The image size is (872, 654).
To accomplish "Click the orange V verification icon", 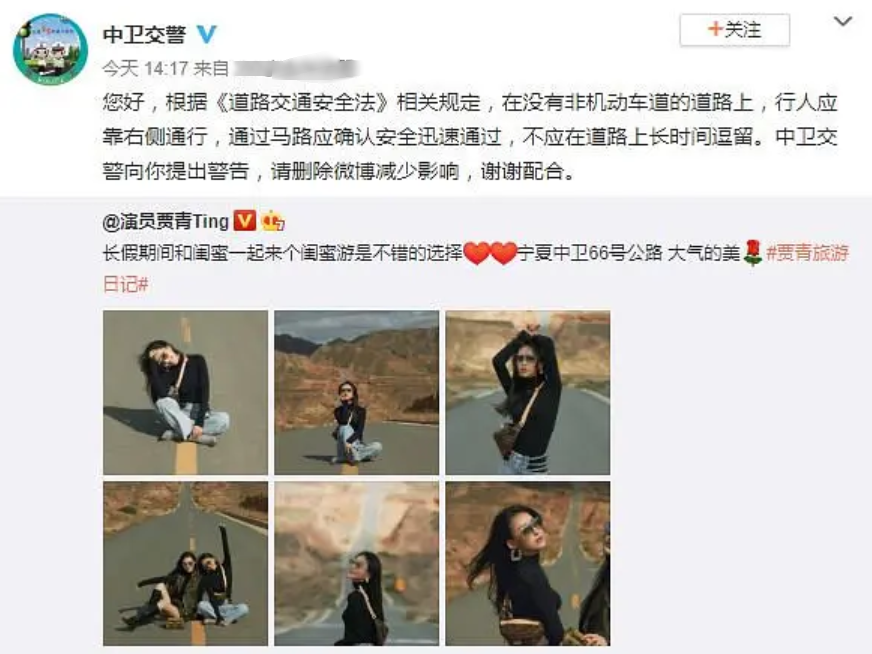I will [244, 221].
